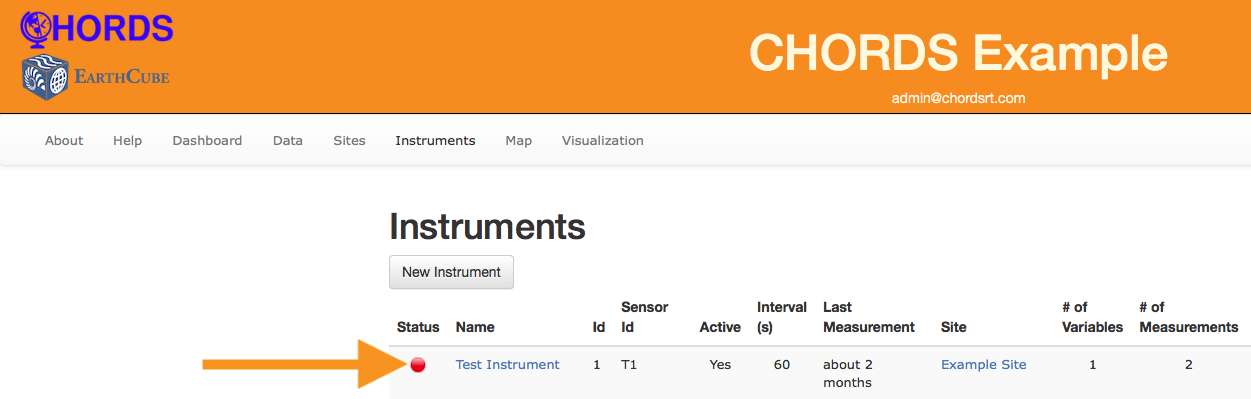Open the Data page
The height and width of the screenshot is (399, 1251).
point(288,141)
